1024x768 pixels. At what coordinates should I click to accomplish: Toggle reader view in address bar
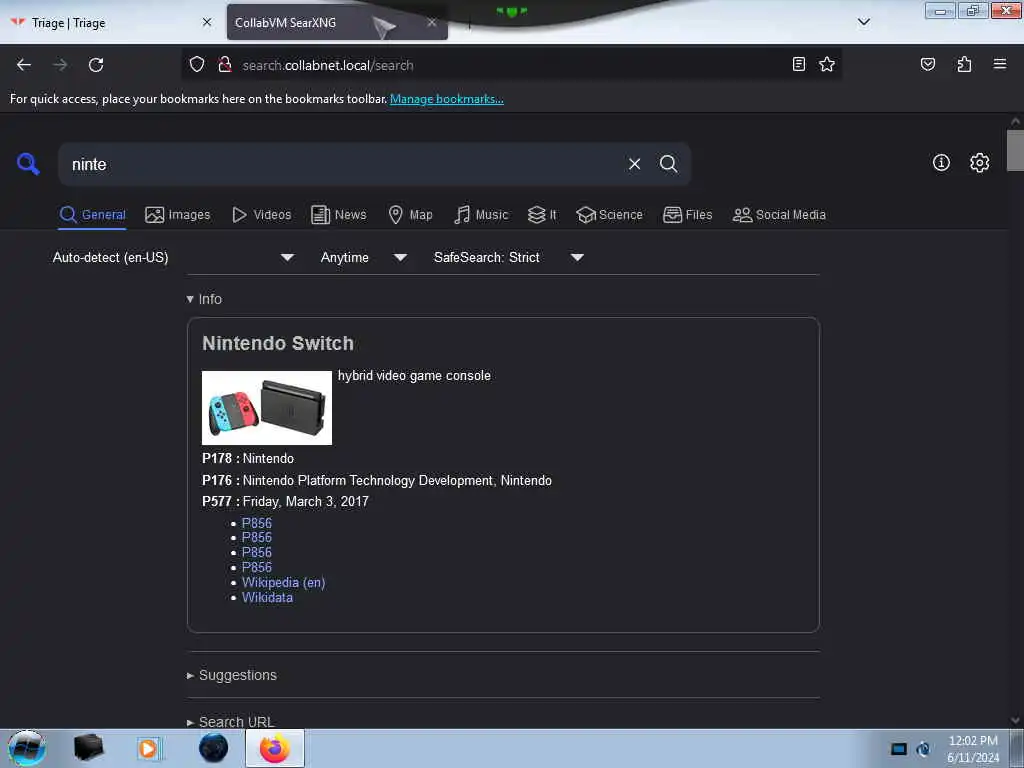(798, 65)
